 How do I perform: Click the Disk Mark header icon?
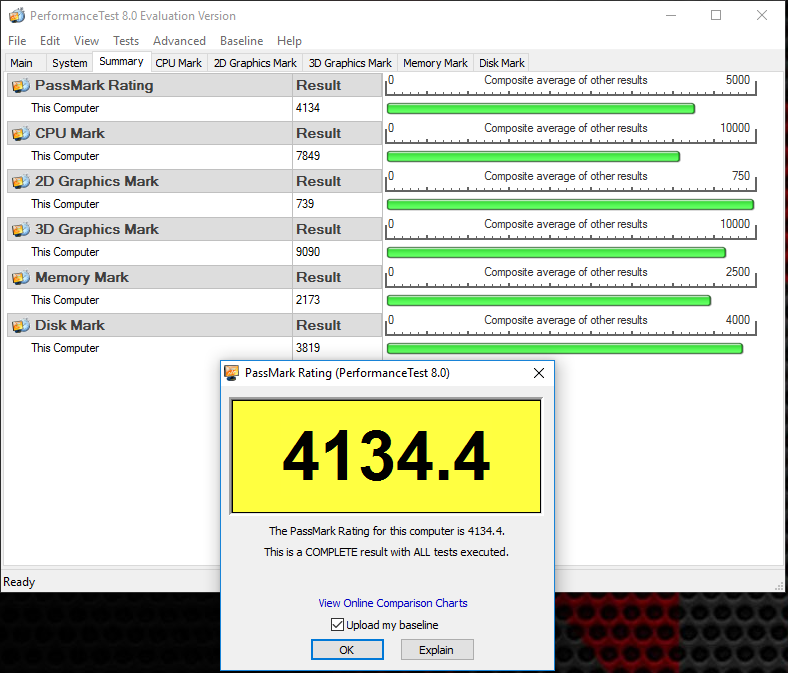coord(21,326)
